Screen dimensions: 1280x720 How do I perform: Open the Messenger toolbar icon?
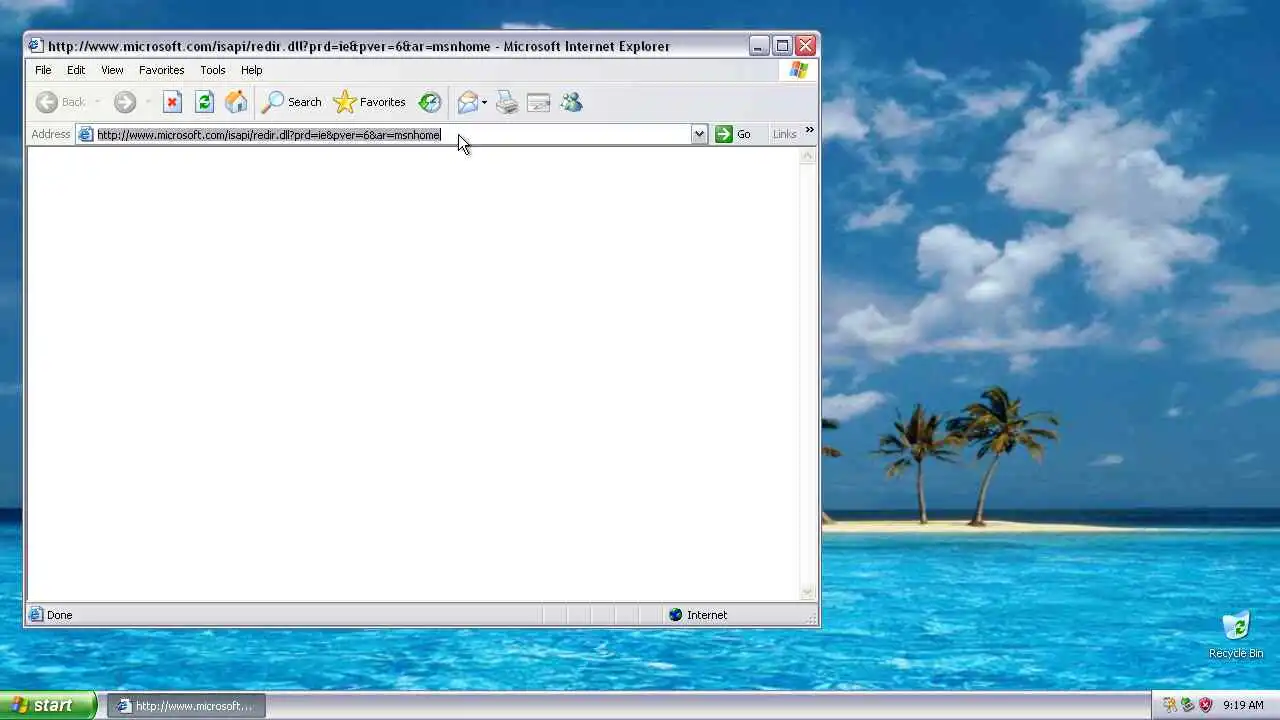pyautogui.click(x=571, y=102)
